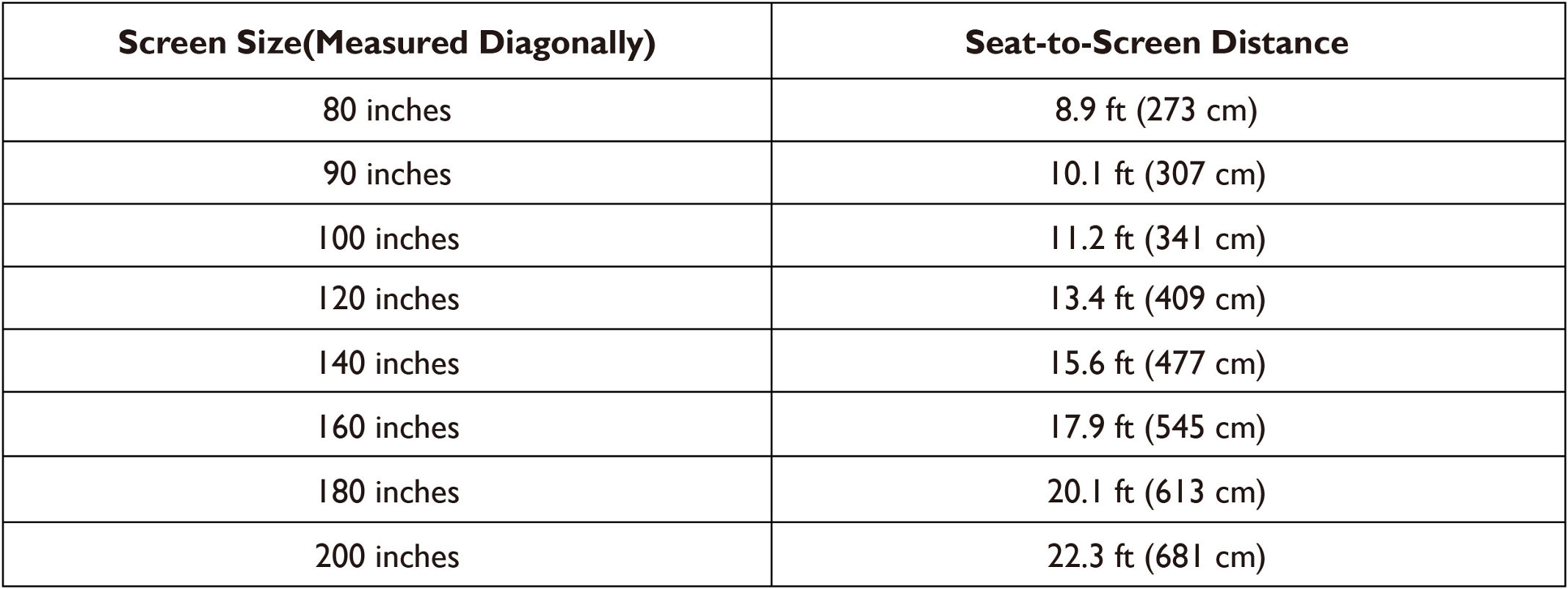Select the 100 inches cell
Screen dimensions: 1568x589
coord(387,236)
